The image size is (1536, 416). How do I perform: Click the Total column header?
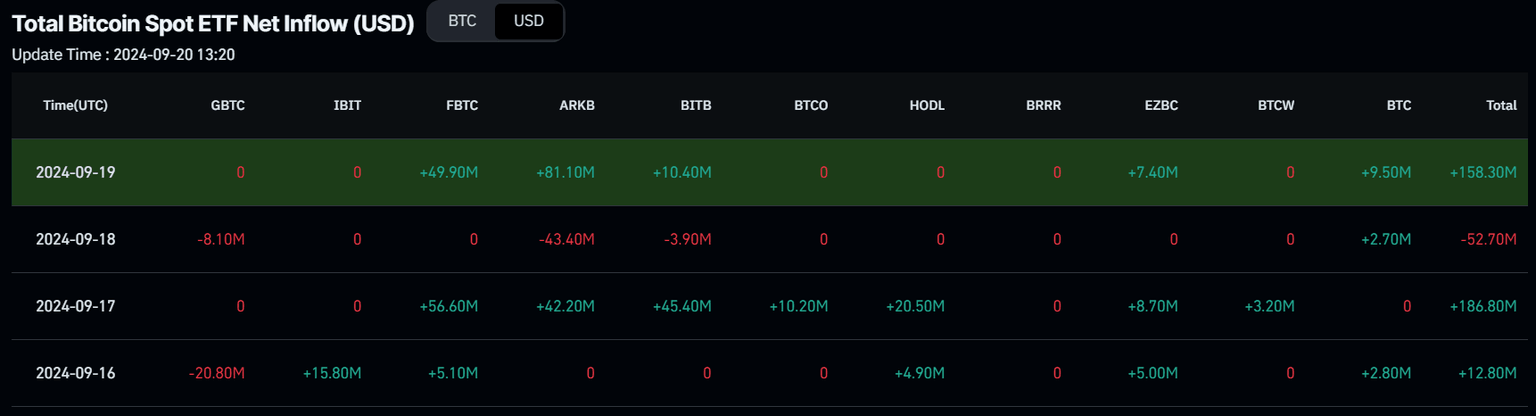tap(1501, 105)
